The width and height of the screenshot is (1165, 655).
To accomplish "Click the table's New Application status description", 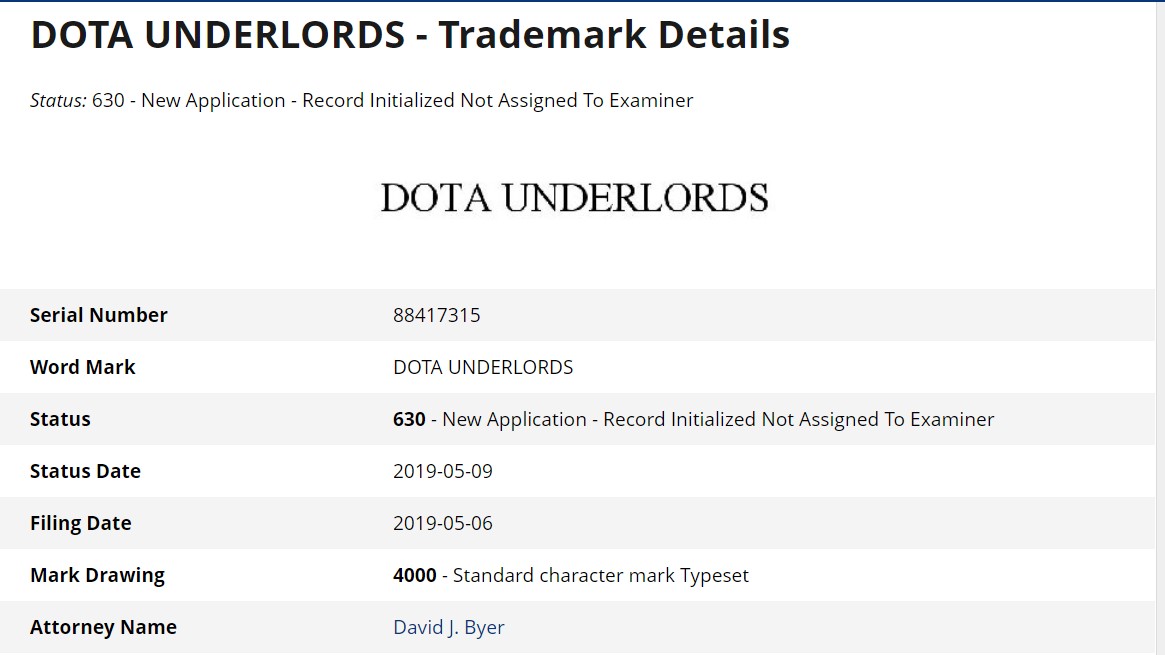I will tap(718, 420).
